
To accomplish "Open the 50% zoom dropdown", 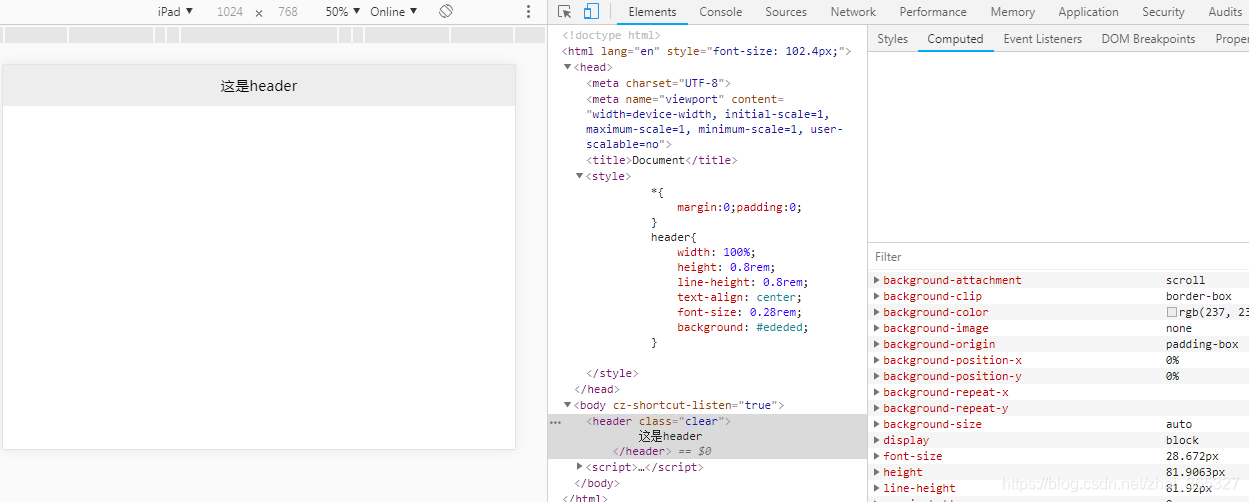I will 343,12.
